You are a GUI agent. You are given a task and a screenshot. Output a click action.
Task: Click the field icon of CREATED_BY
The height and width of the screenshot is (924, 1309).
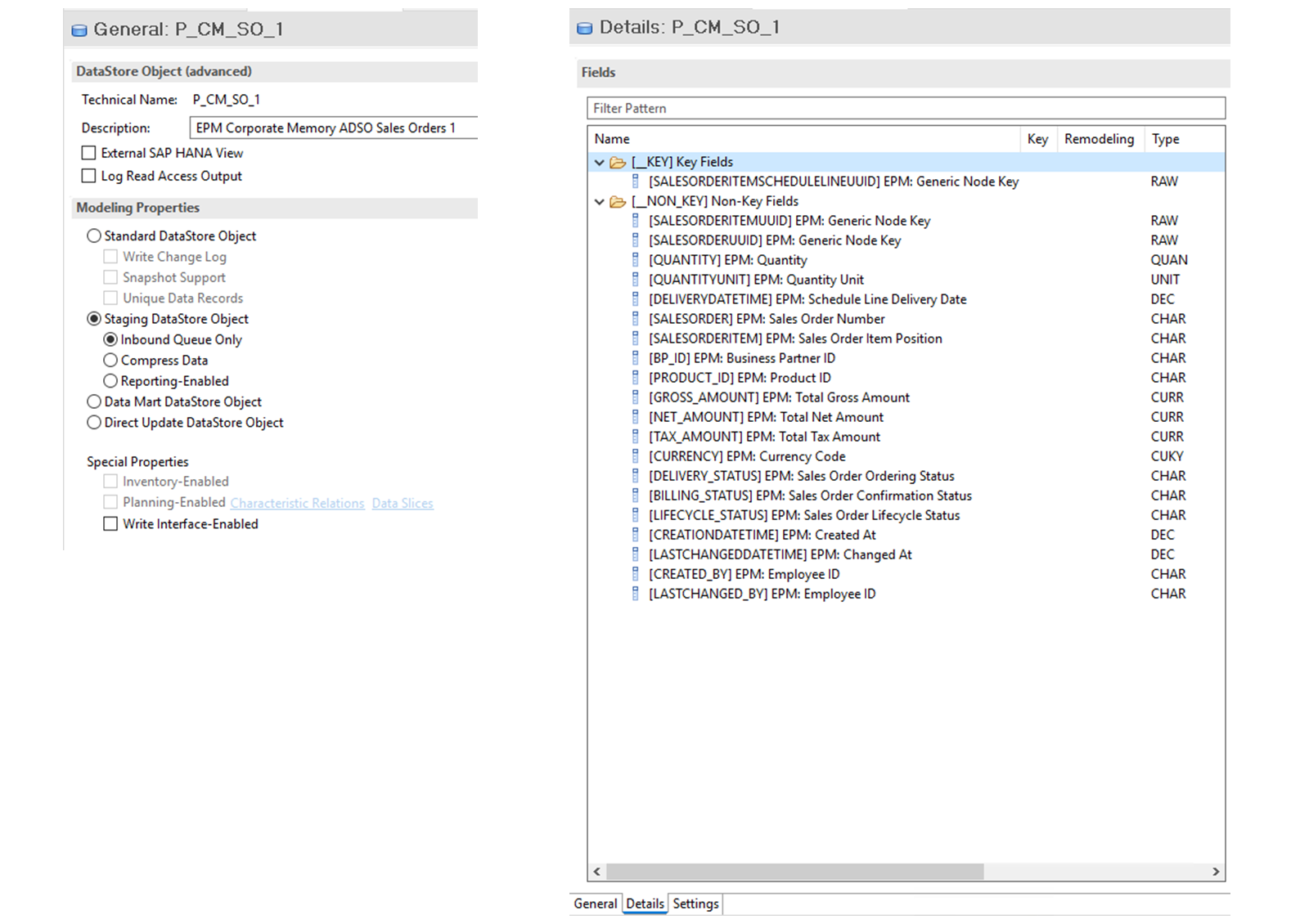(x=636, y=574)
